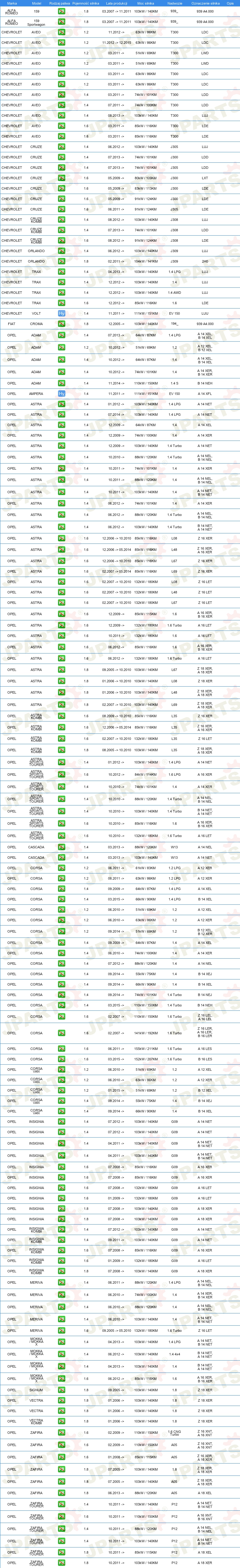Click the fuel icon in the Opel Signum row
Image resolution: width=240 pixels, height=1568 pixels.
[x=61, y=1390]
